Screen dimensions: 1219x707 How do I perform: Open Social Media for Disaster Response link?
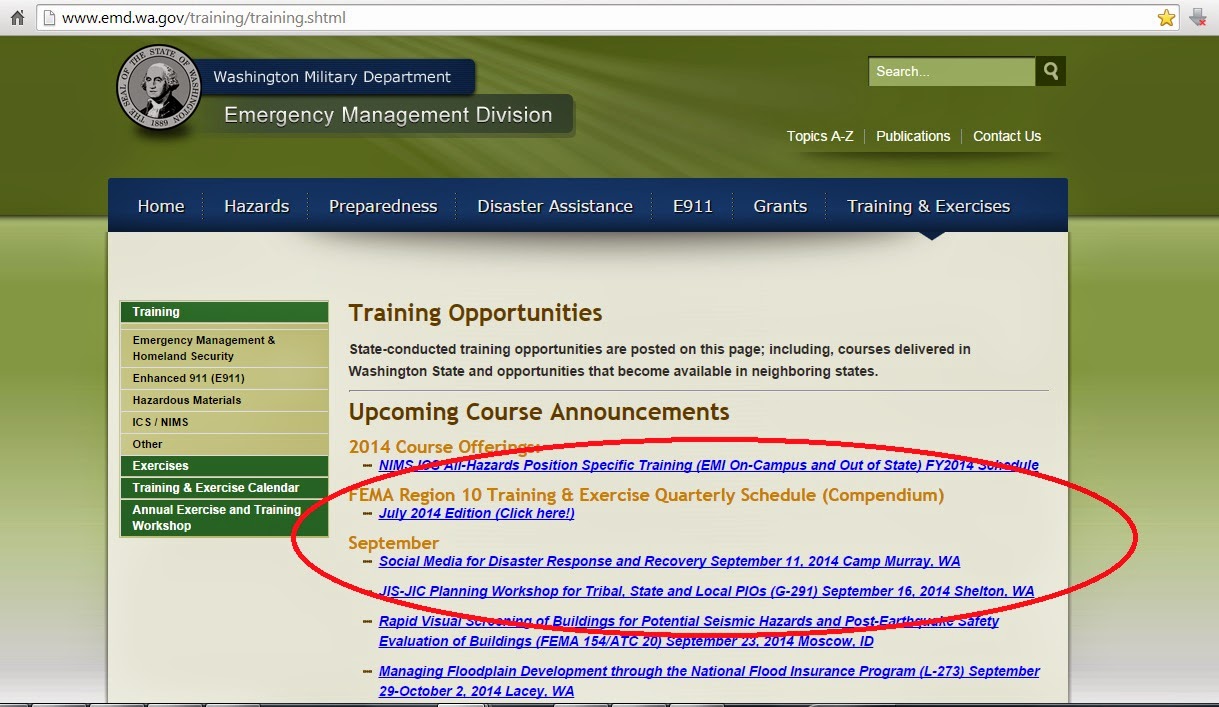pos(670,561)
